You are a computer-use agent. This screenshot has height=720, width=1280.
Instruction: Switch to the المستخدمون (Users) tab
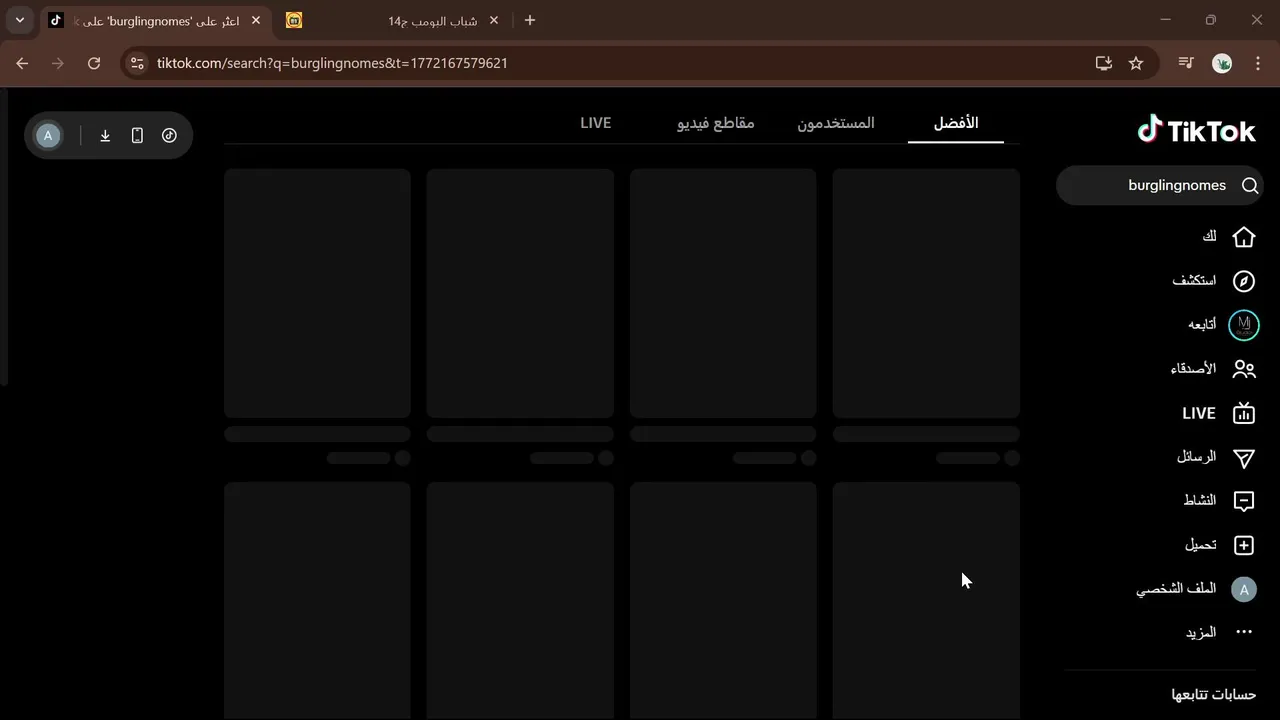pyautogui.click(x=836, y=123)
